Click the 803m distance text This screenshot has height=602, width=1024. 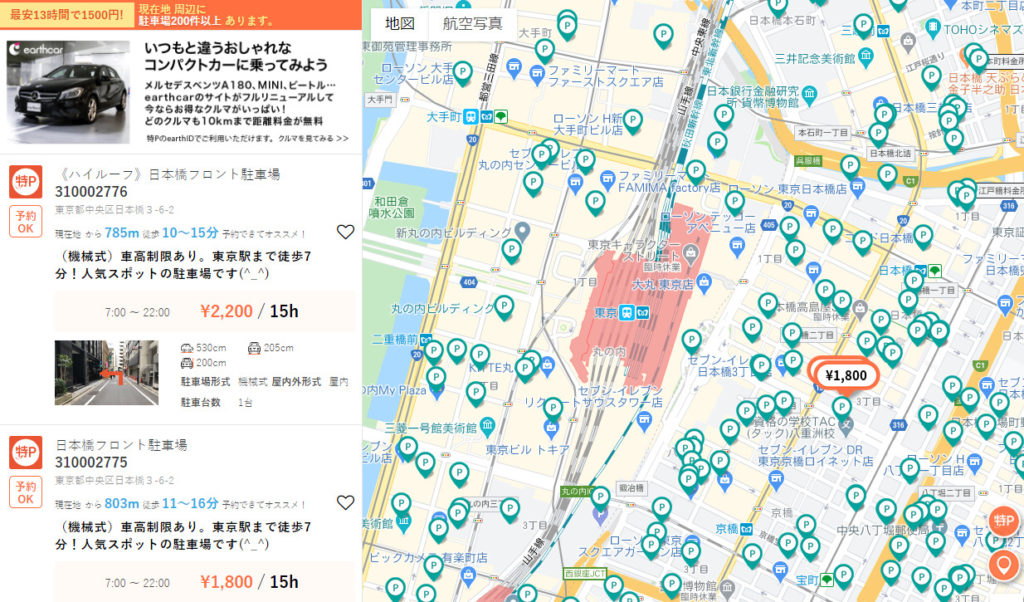coord(121,503)
